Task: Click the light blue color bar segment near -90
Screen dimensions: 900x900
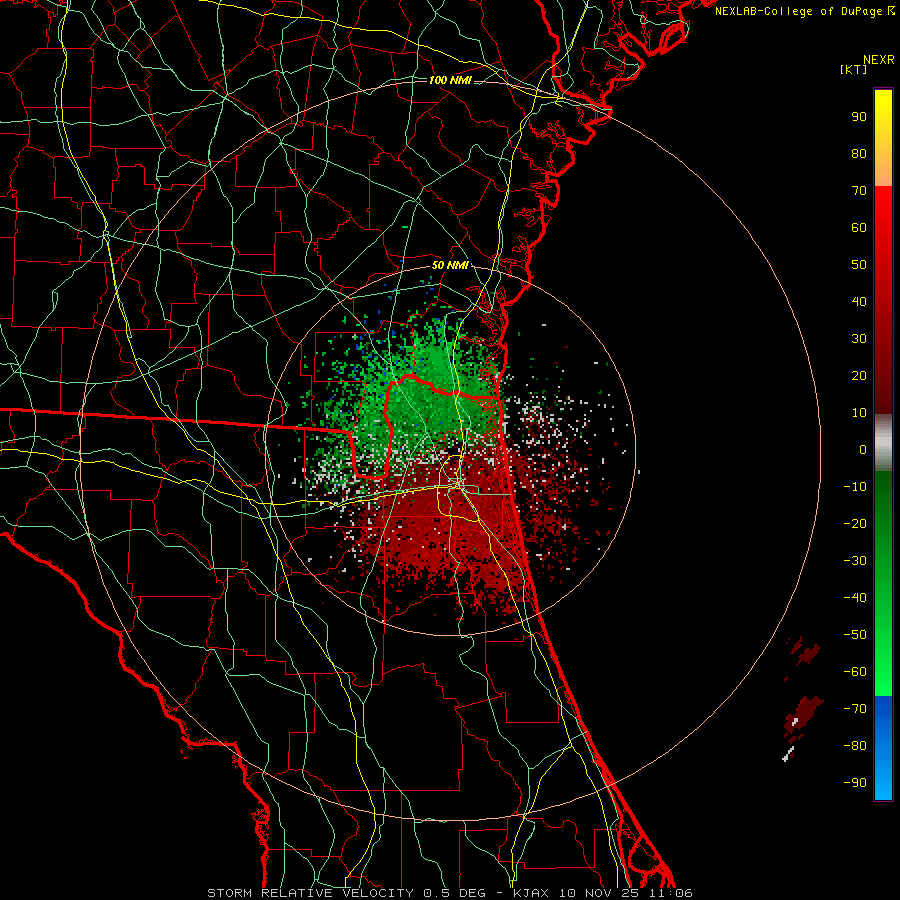Action: click(883, 781)
